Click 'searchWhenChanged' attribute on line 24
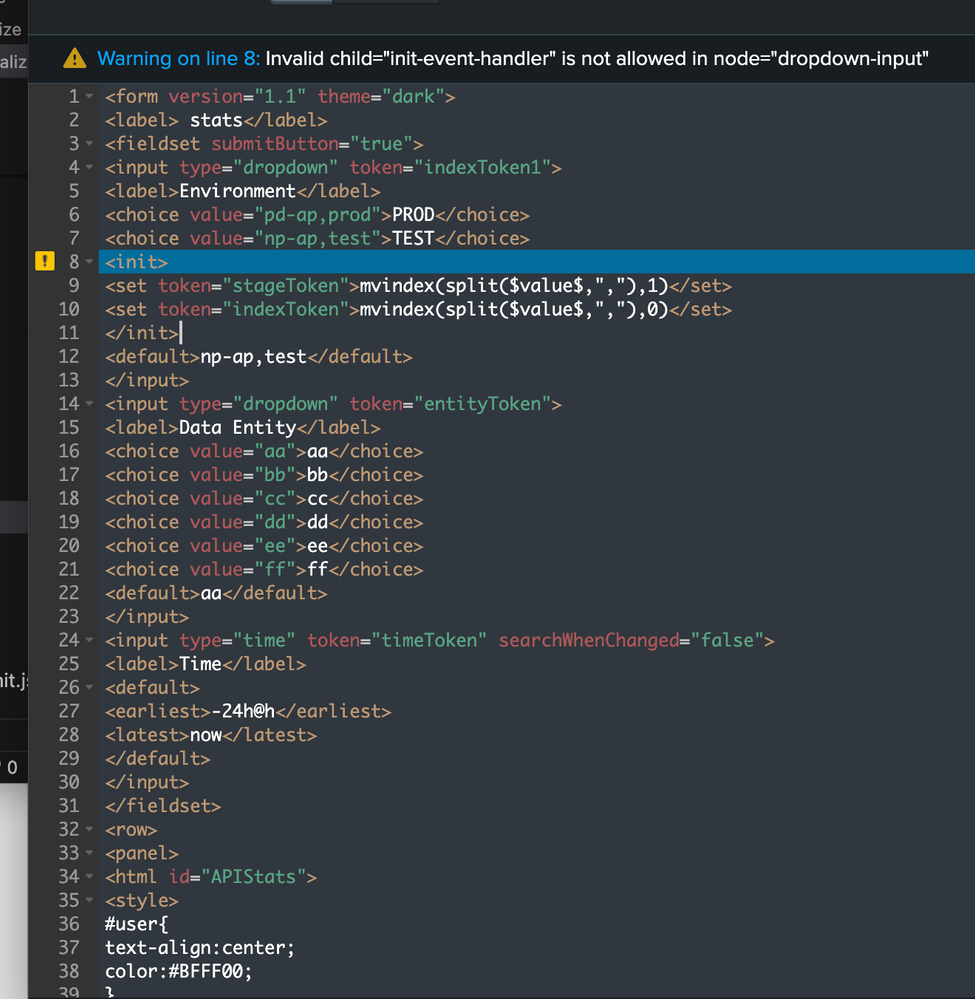The width and height of the screenshot is (975, 999). click(589, 640)
